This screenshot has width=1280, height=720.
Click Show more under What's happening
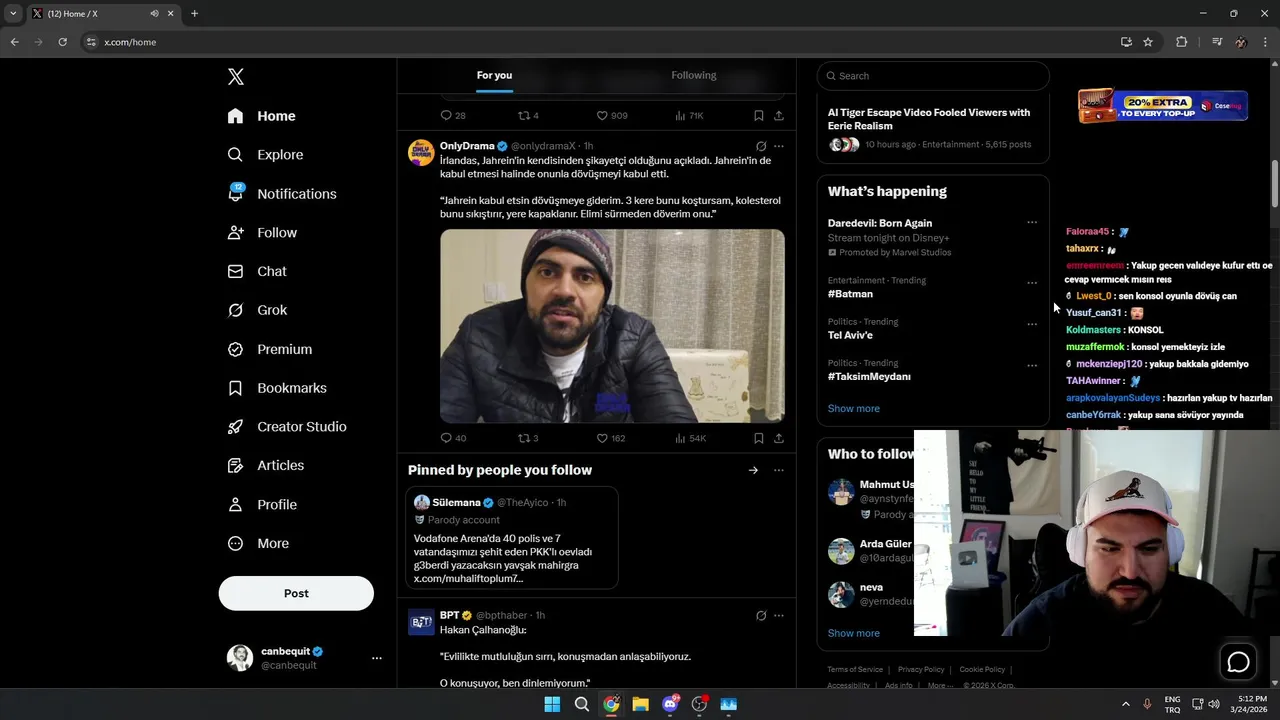(x=854, y=408)
